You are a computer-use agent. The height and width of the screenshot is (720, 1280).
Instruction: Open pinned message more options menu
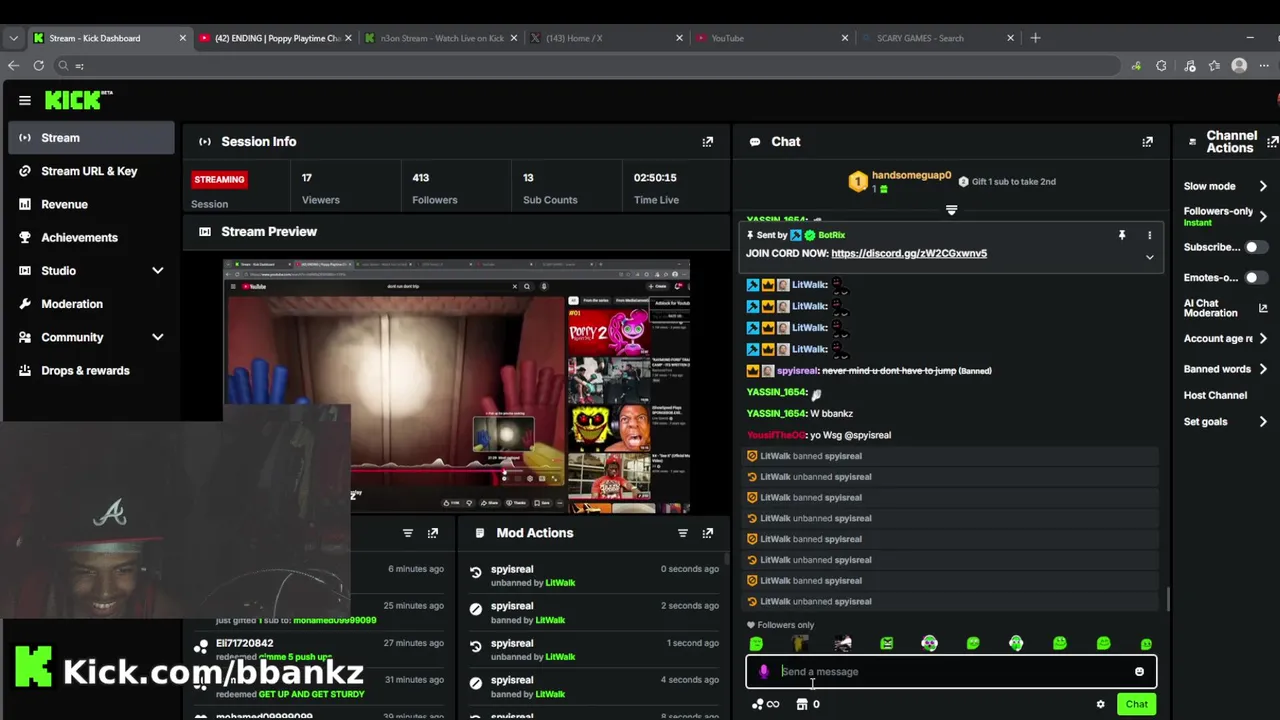1149,235
